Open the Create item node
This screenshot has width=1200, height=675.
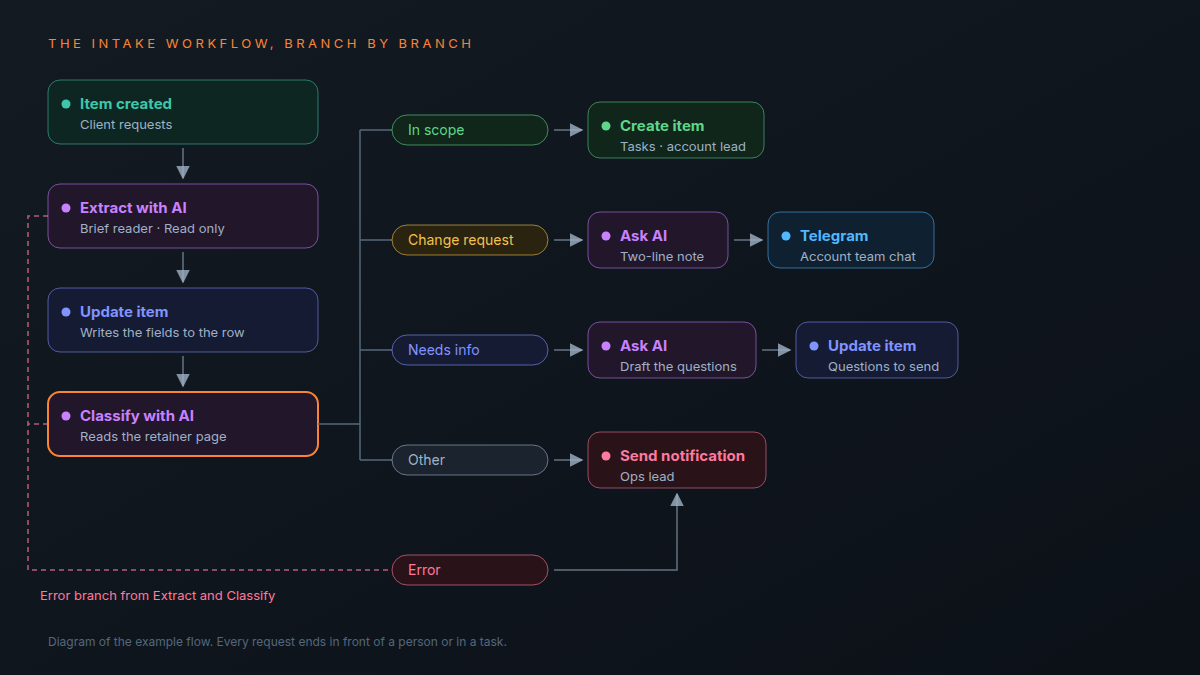click(x=676, y=130)
